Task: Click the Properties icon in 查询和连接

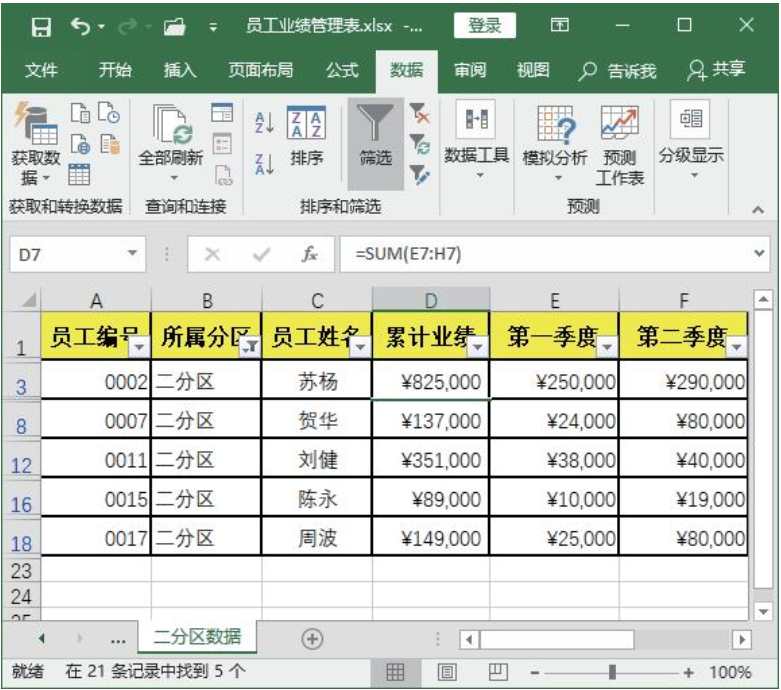Action: (x=222, y=144)
